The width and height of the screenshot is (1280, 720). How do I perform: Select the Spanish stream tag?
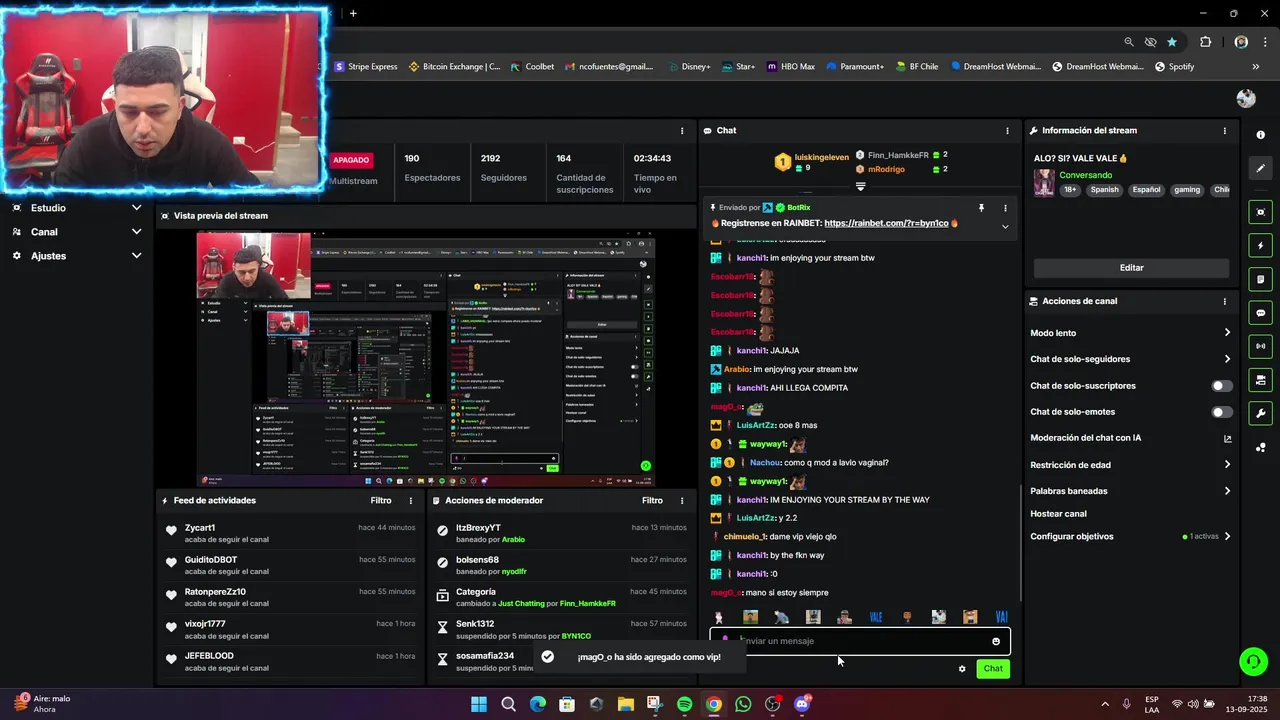[1104, 190]
